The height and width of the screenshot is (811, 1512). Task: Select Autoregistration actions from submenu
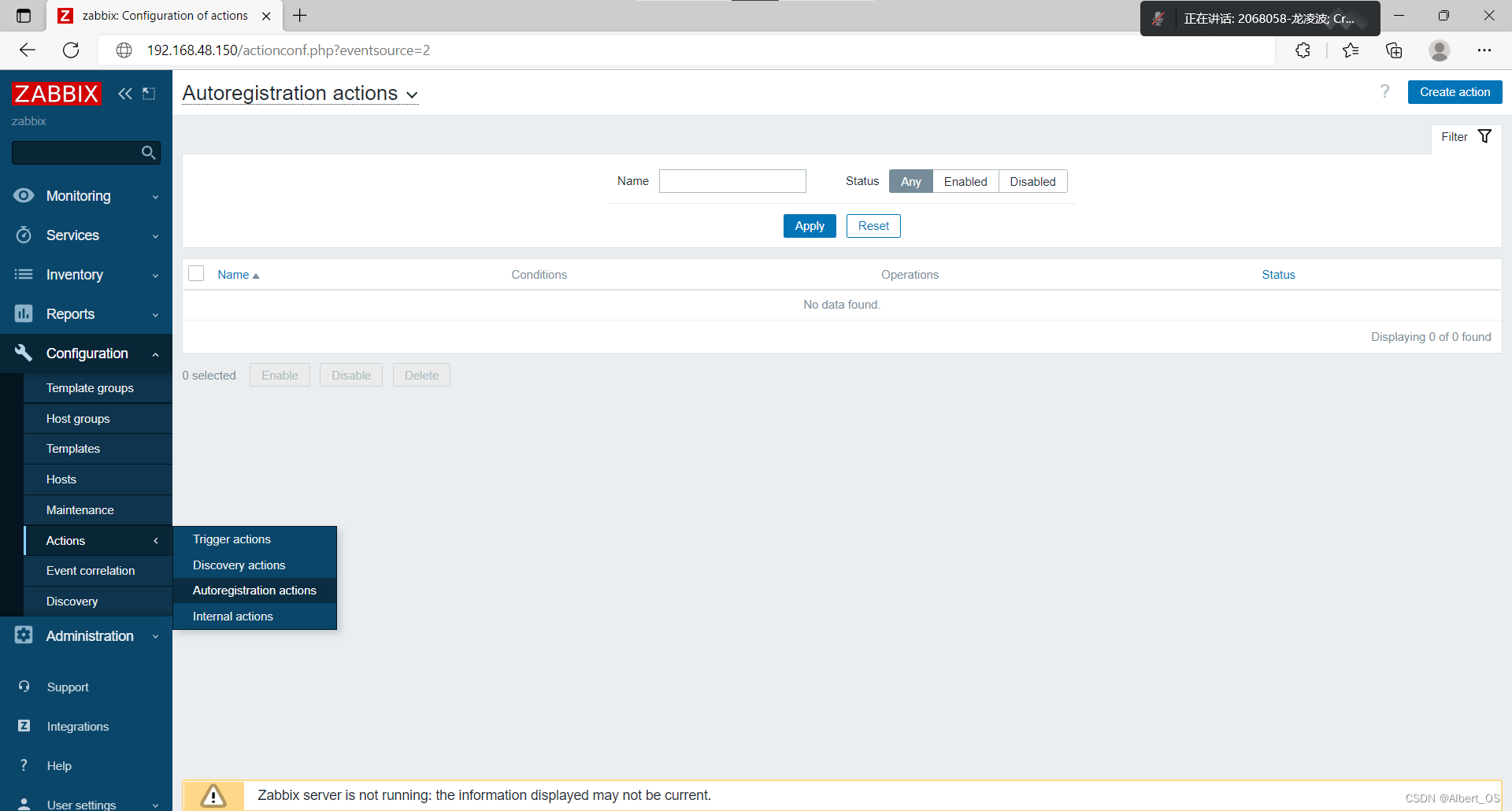(254, 591)
